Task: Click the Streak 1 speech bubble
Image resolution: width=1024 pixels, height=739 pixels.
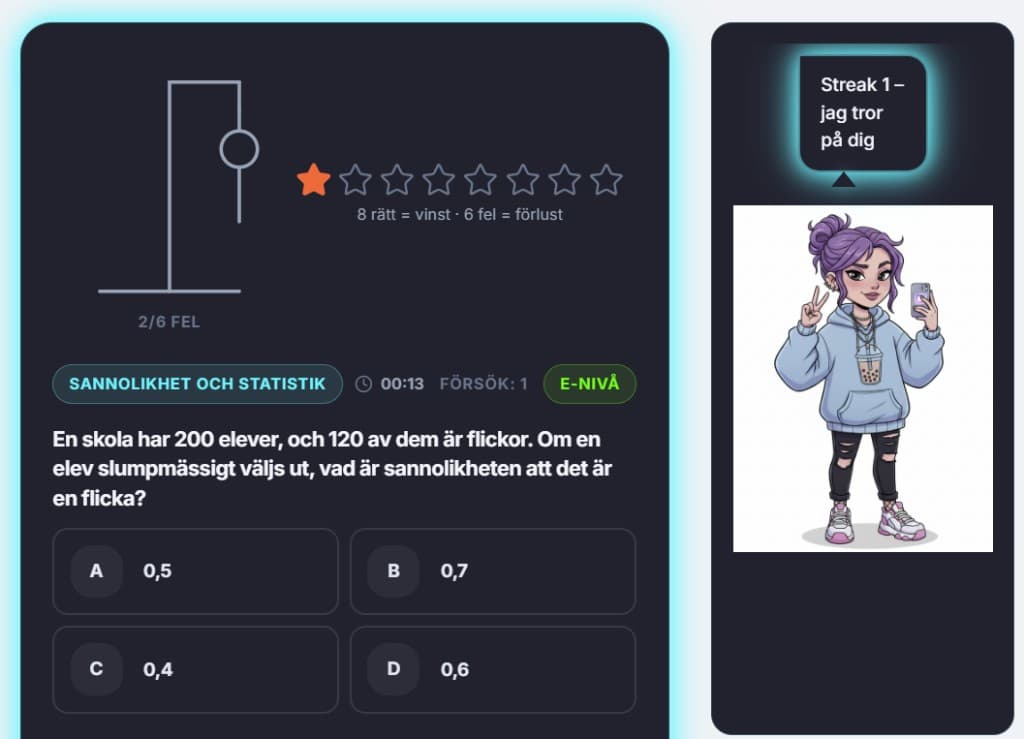Action: 863,113
